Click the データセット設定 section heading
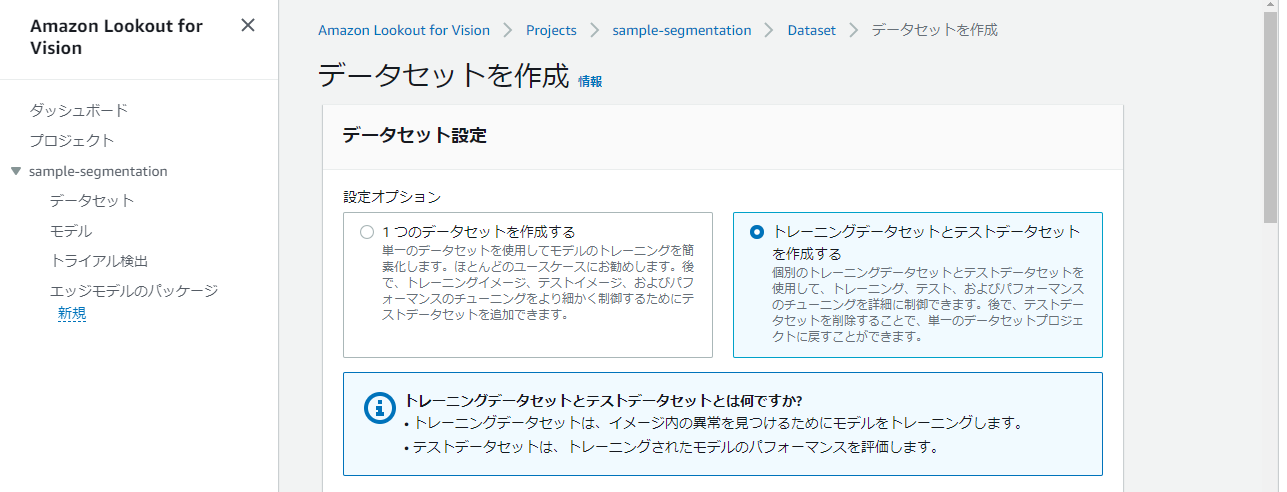 pyautogui.click(x=415, y=135)
